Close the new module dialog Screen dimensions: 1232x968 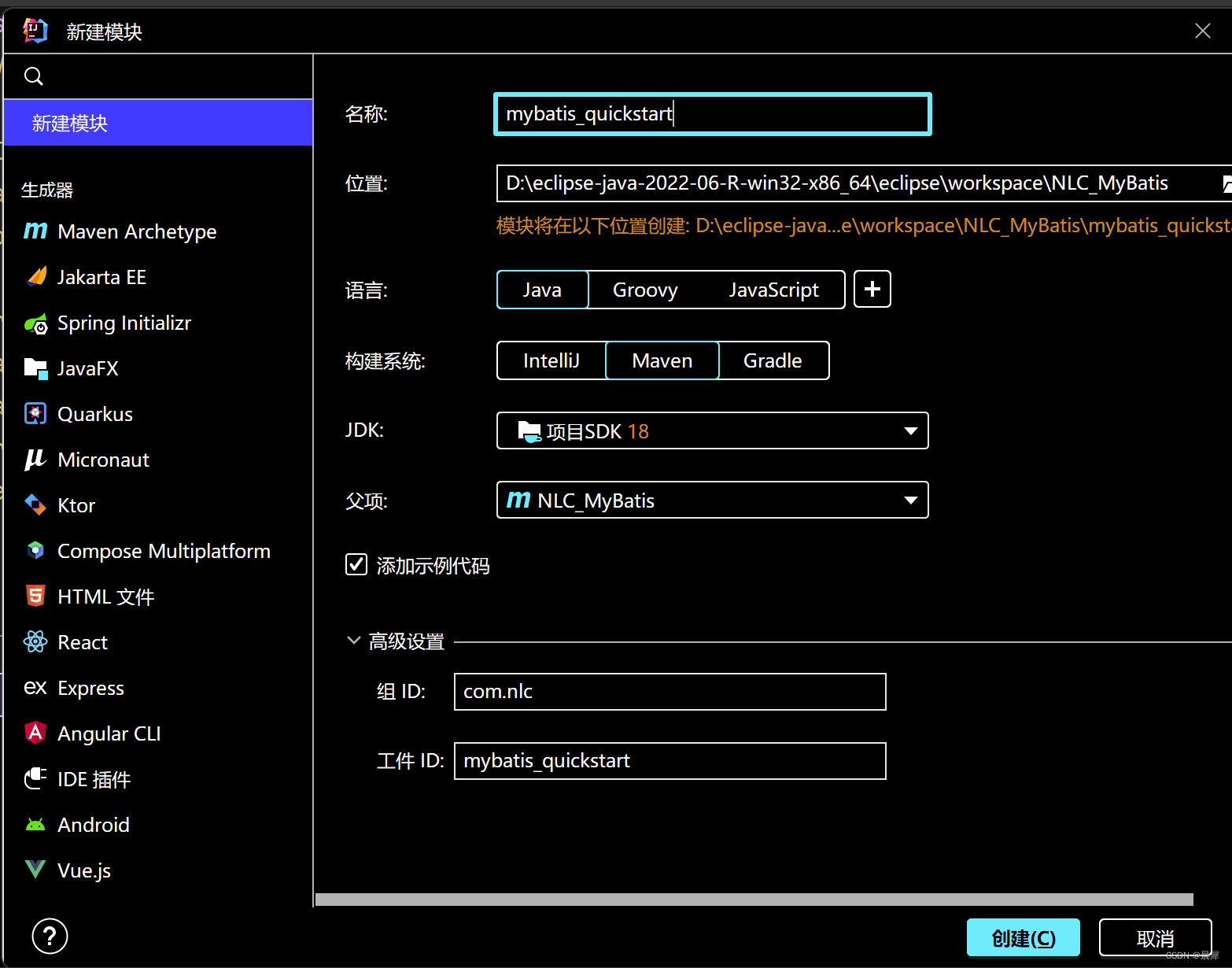point(1202,31)
